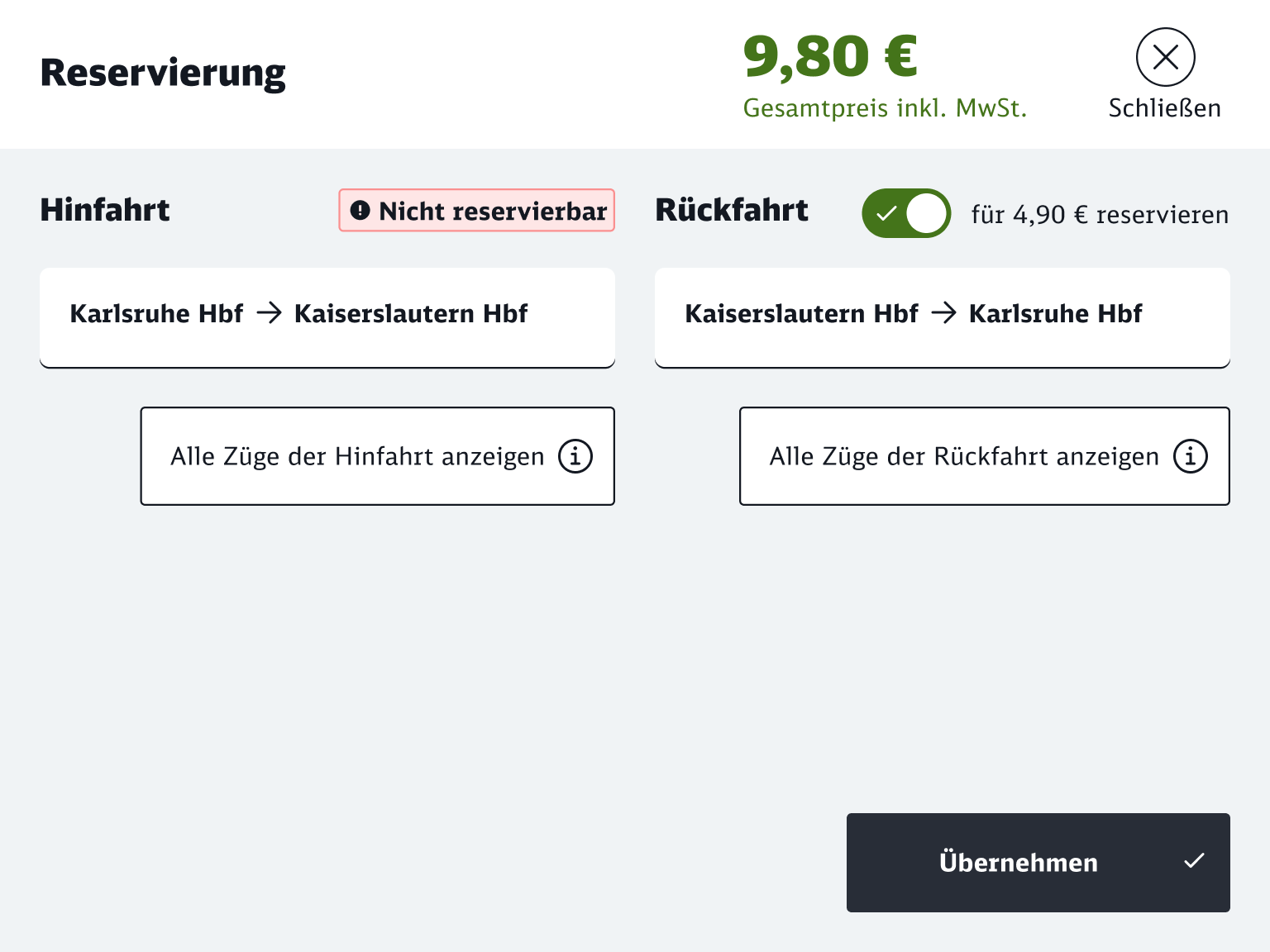Click the checkmark inside the Übernehmen button
Screen dimensions: 1270x952
pyautogui.click(x=1194, y=862)
